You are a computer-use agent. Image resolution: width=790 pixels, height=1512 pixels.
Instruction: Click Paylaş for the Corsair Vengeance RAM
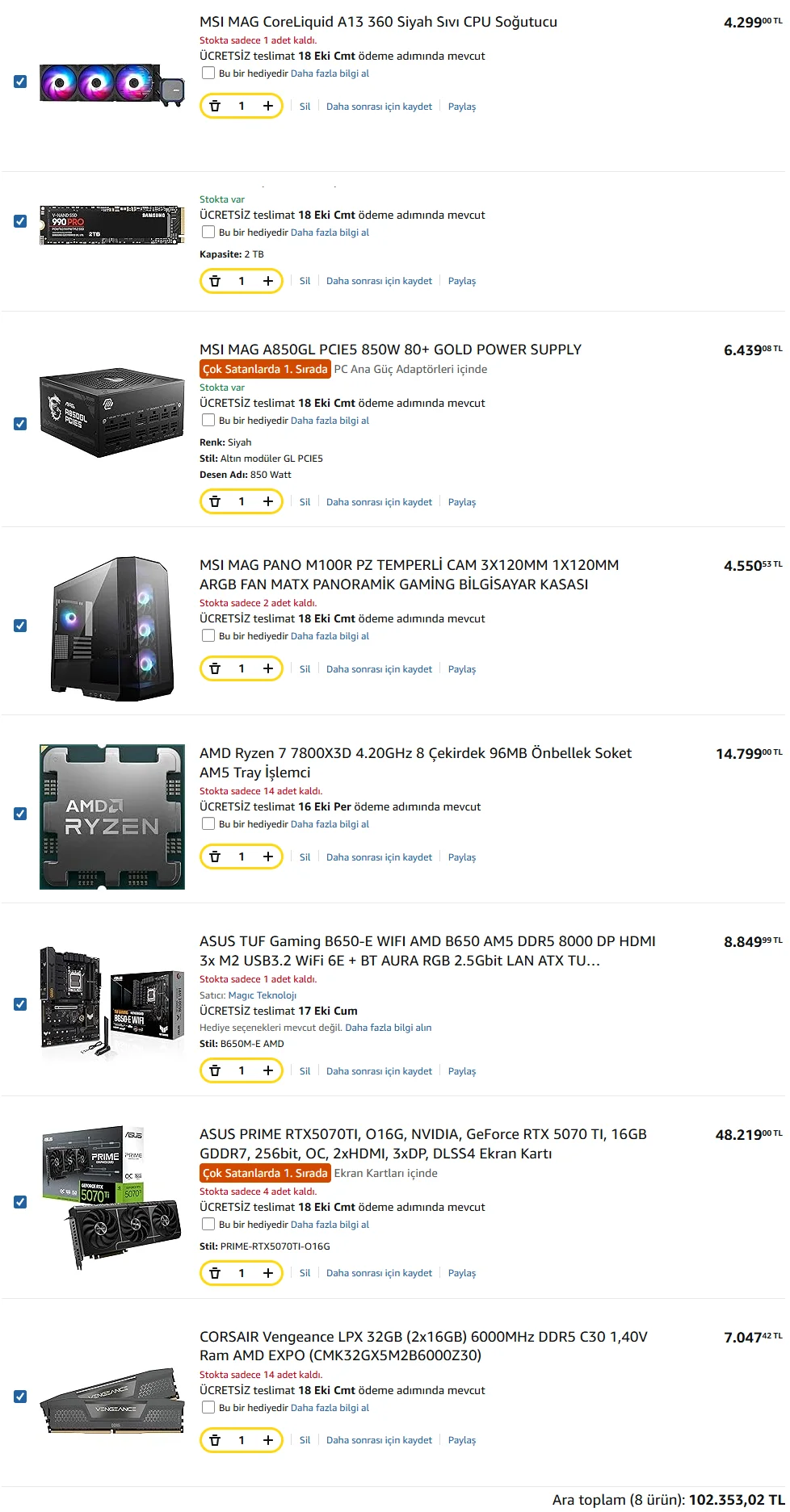pos(462,1440)
